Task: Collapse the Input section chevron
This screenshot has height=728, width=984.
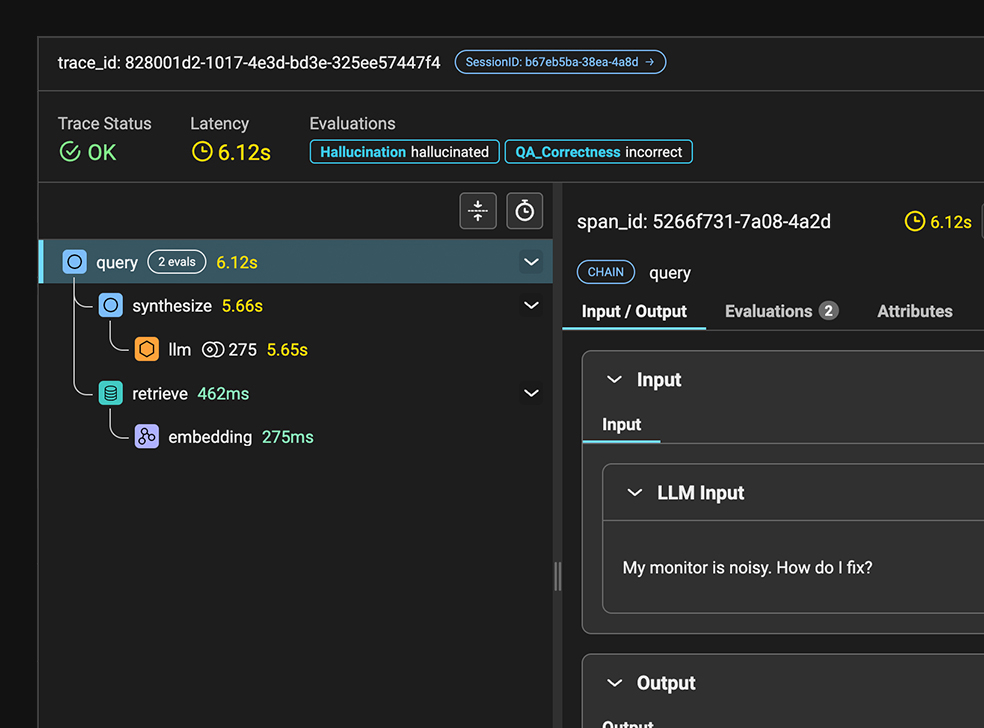Action: click(x=613, y=380)
